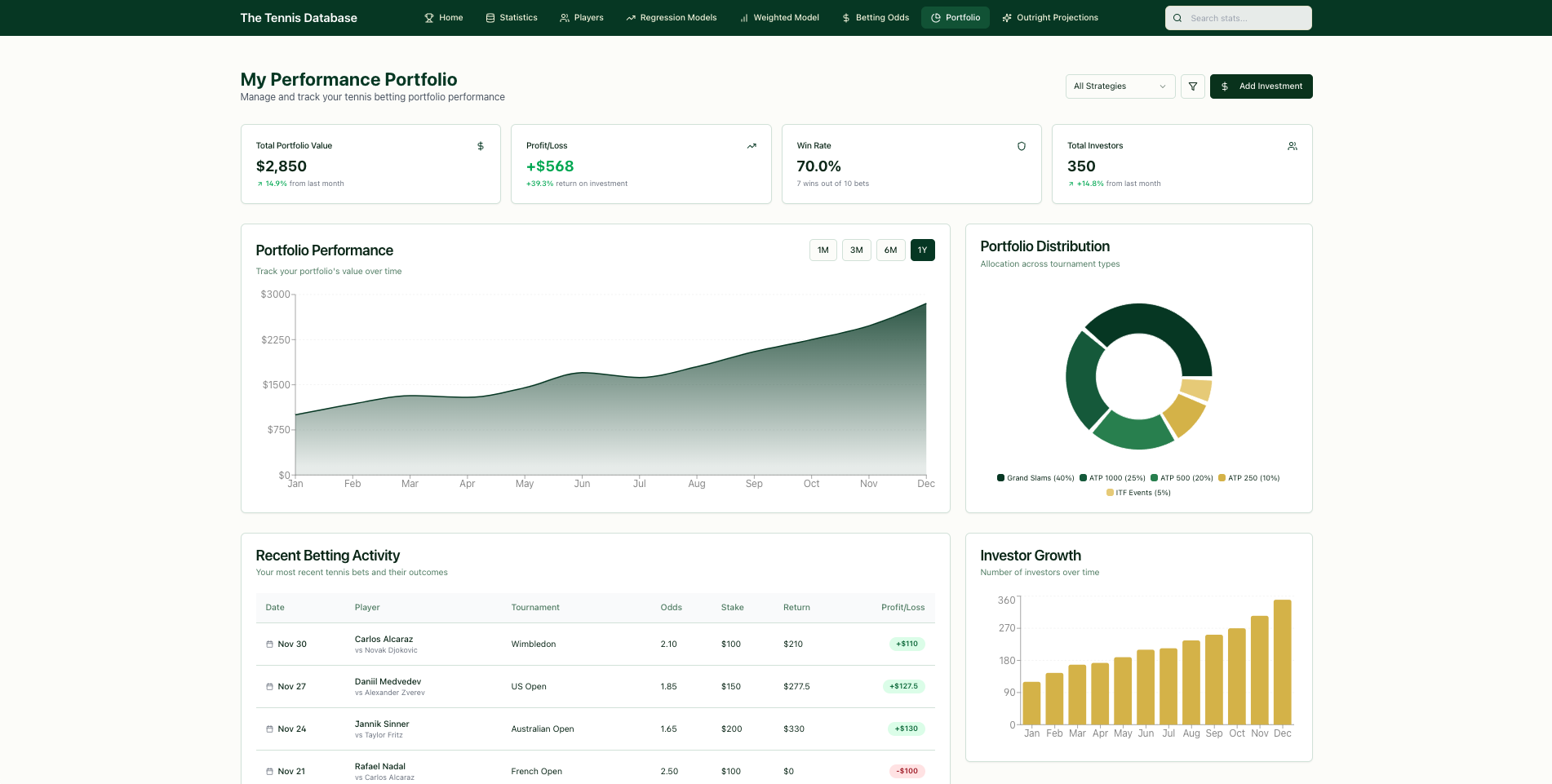Select the 1M time range
This screenshot has width=1552, height=784.
(823, 250)
